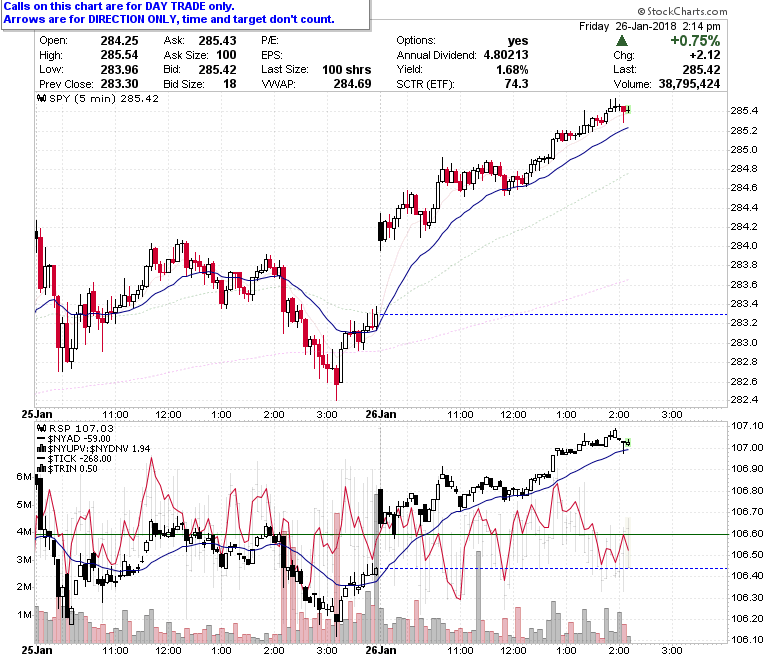
Task: Click the Open value 284.25
Action: coord(119,41)
